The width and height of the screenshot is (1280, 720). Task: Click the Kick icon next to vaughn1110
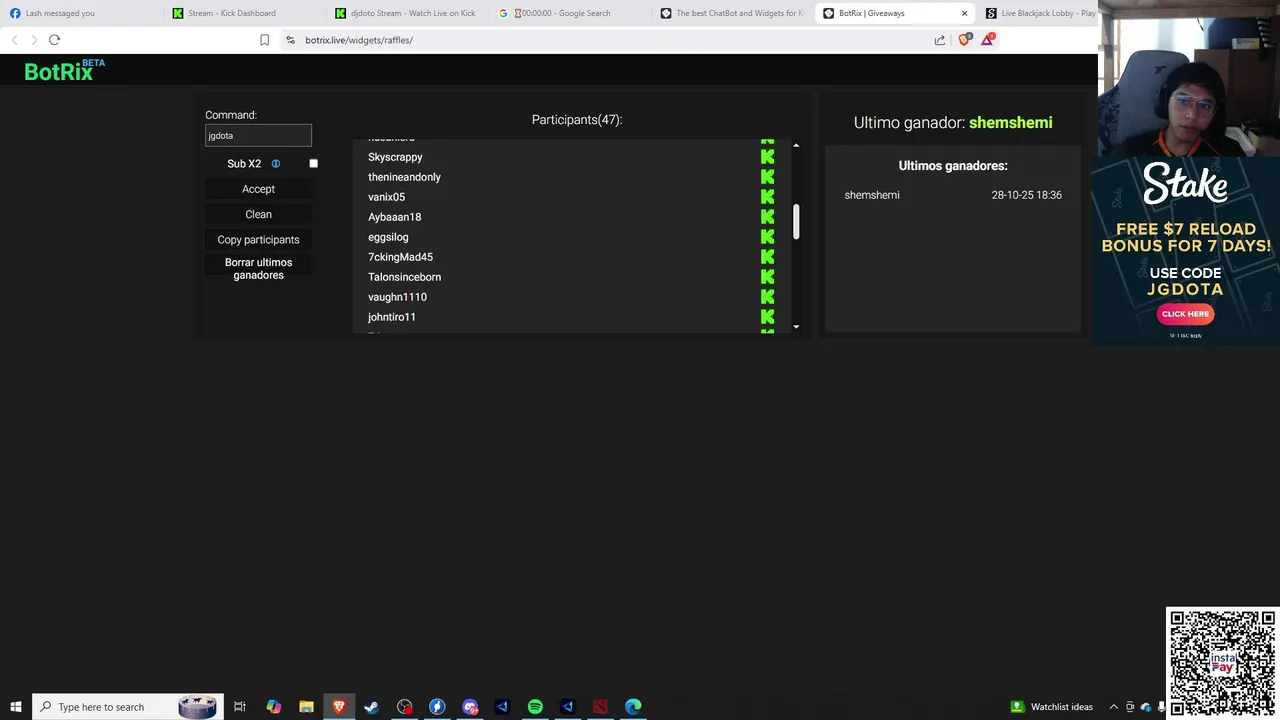pos(767,297)
